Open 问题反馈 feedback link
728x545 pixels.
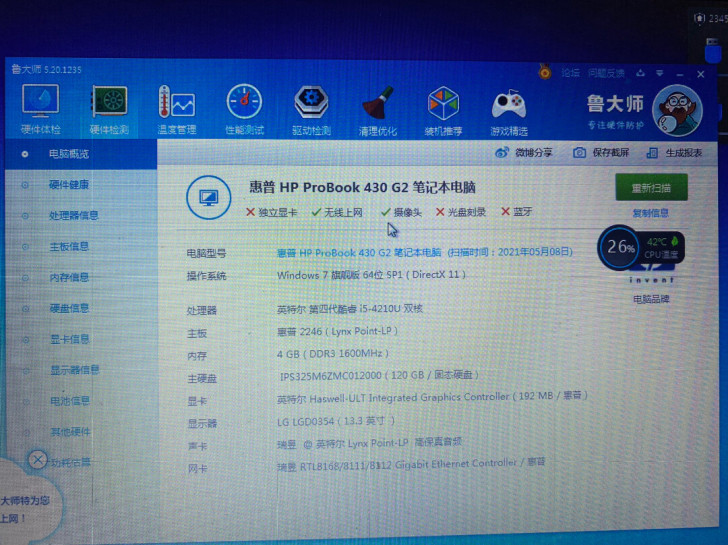pos(606,73)
